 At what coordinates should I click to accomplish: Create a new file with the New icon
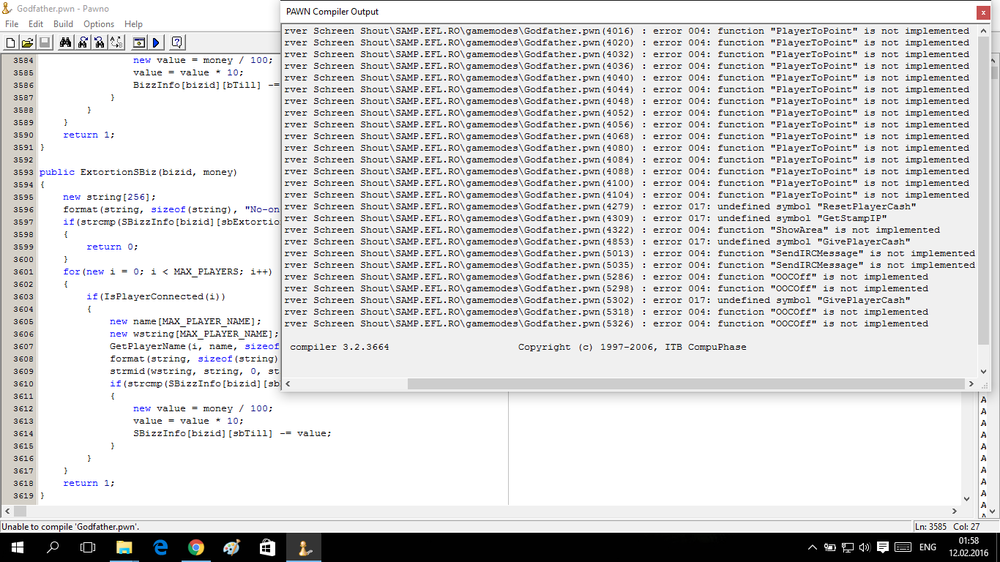[11, 43]
